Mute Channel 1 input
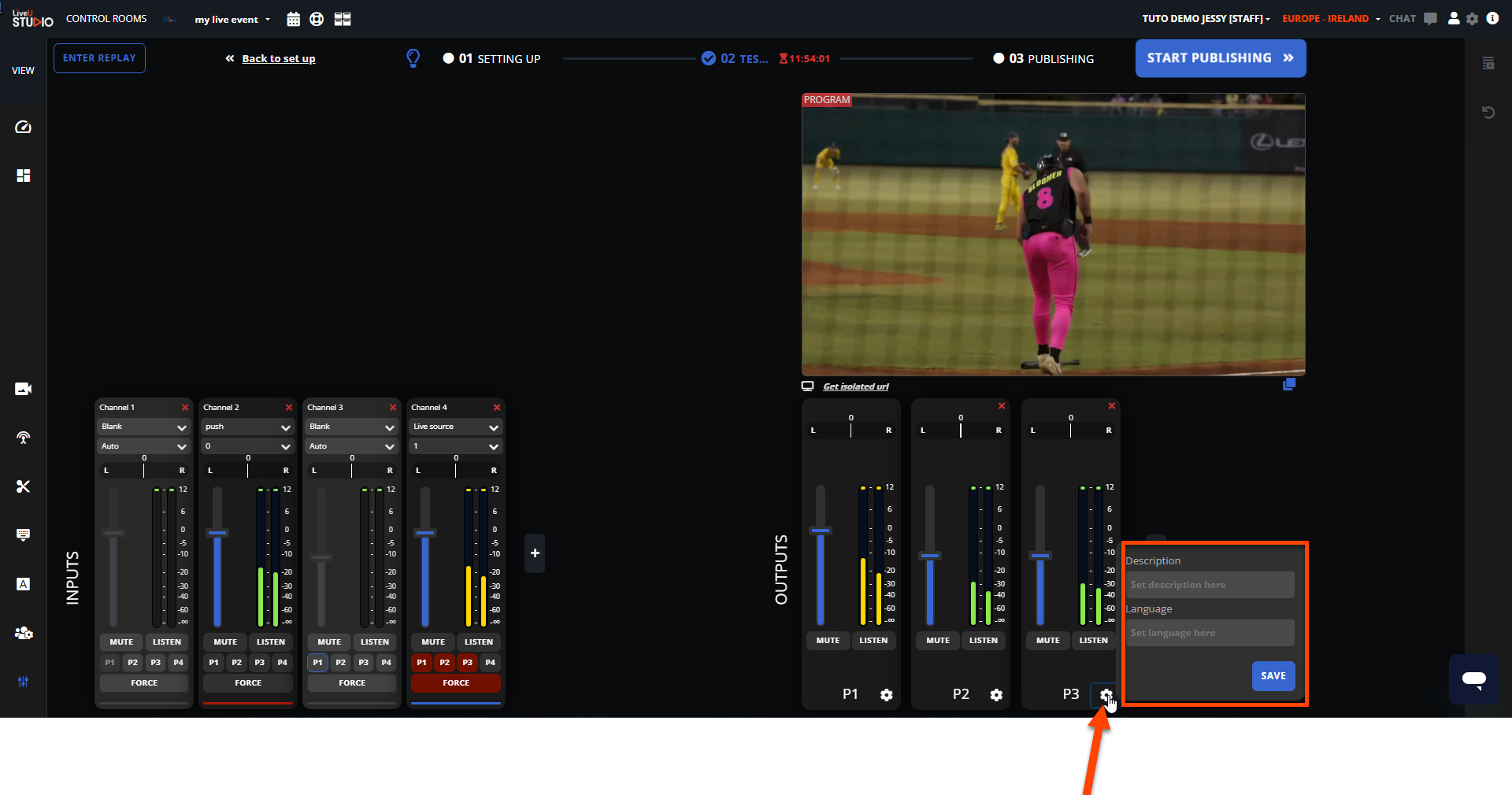Viewport: 1512px width, 795px height. pos(121,642)
